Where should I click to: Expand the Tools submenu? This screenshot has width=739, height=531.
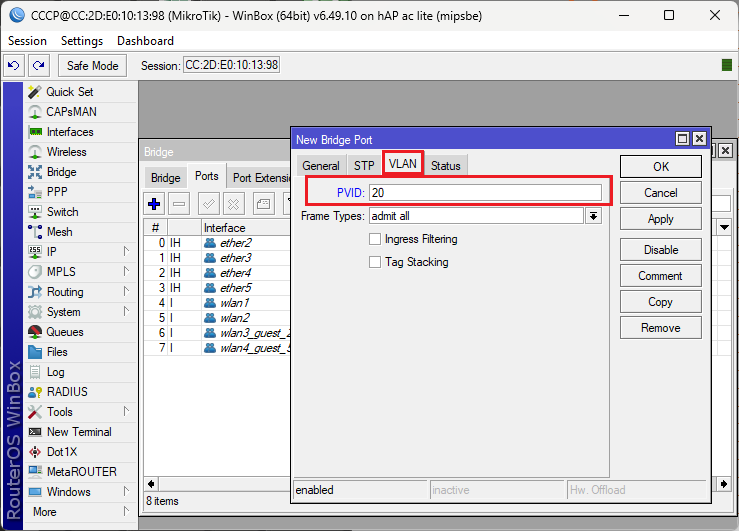(x=126, y=411)
